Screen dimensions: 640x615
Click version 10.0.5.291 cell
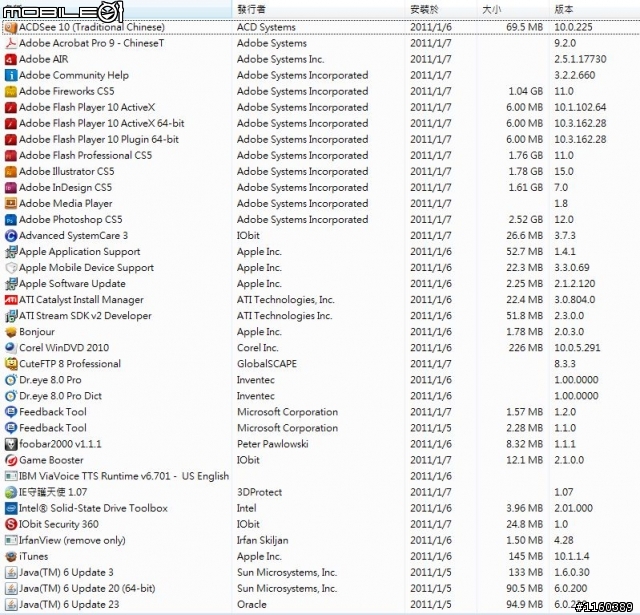tap(577, 348)
